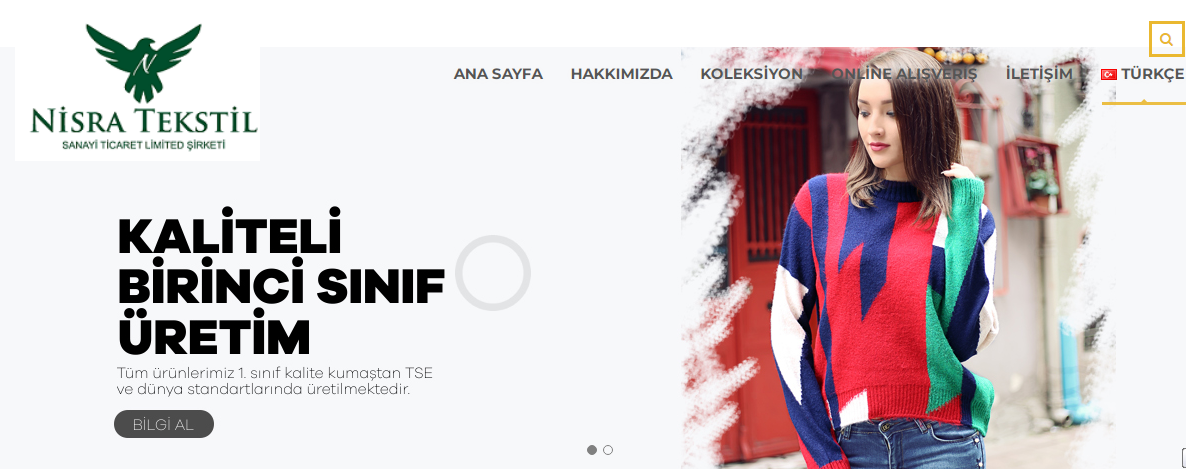Switch to the second slide dot
The width and height of the screenshot is (1186, 469).
tap(608, 450)
